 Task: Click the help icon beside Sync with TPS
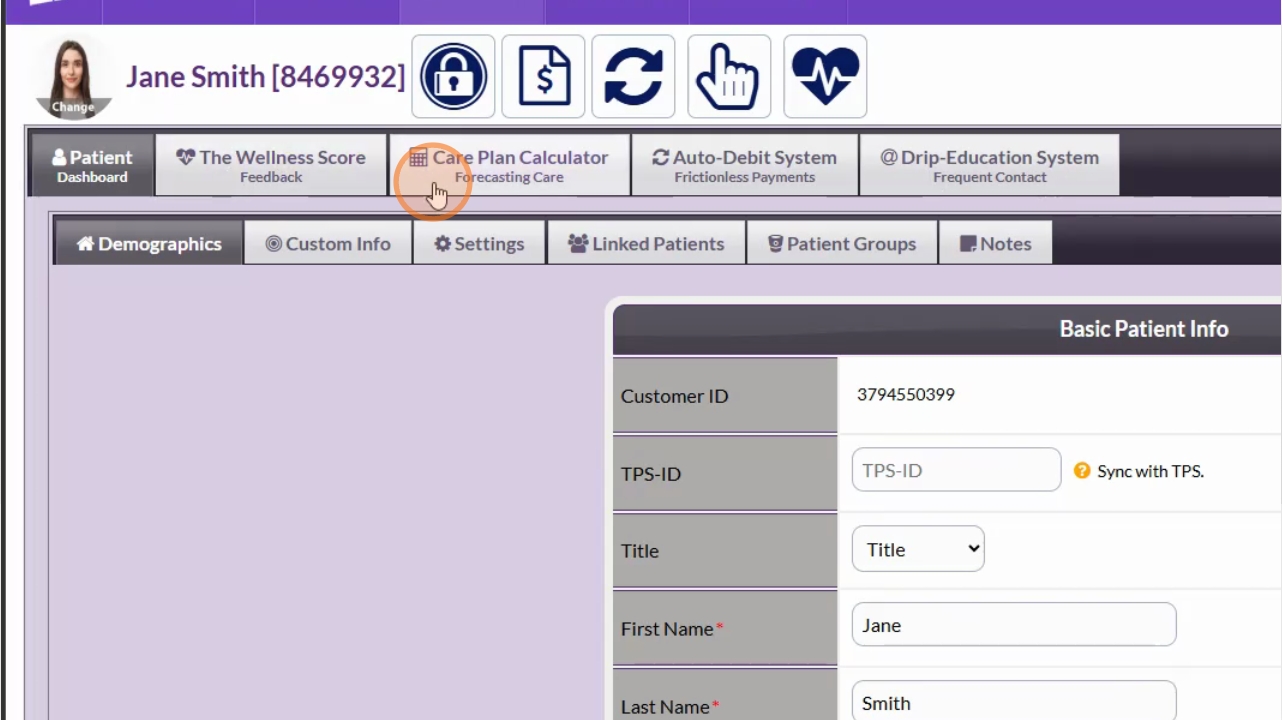(x=1081, y=470)
